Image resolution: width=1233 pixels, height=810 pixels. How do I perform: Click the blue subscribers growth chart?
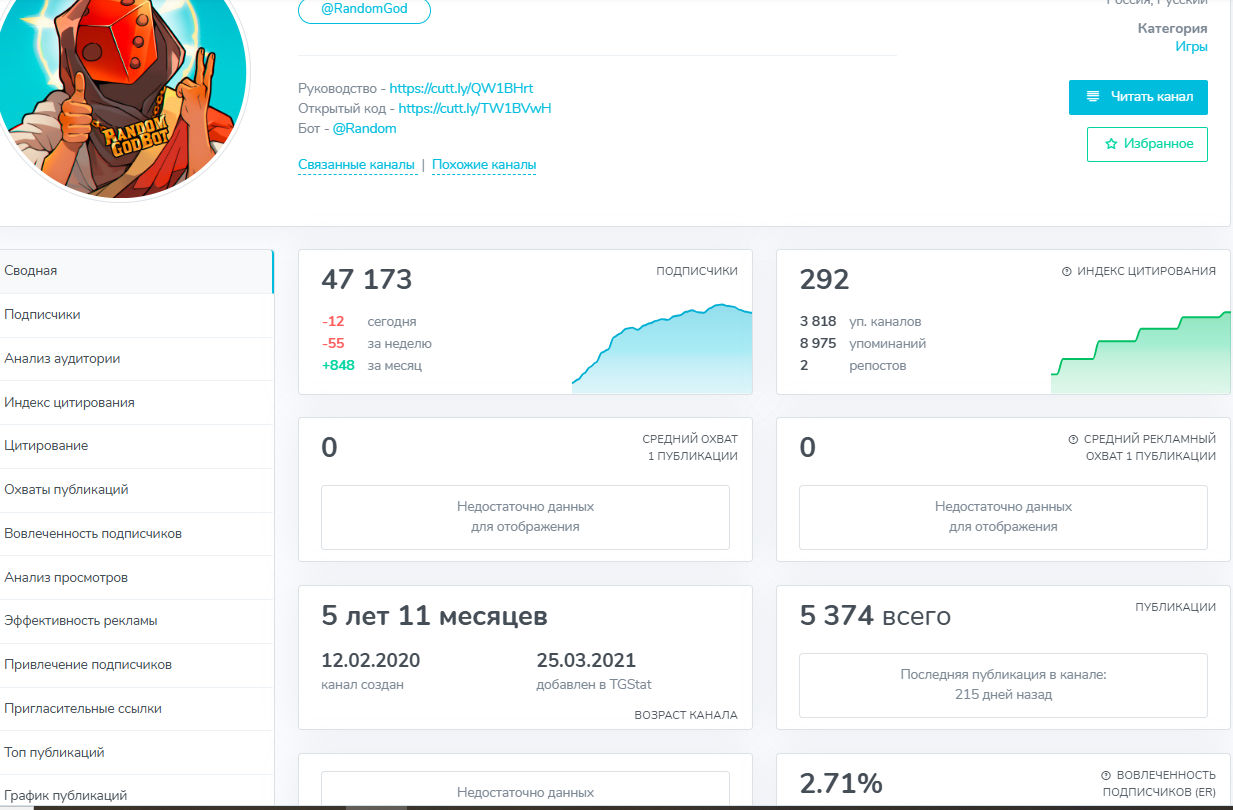pyautogui.click(x=661, y=350)
